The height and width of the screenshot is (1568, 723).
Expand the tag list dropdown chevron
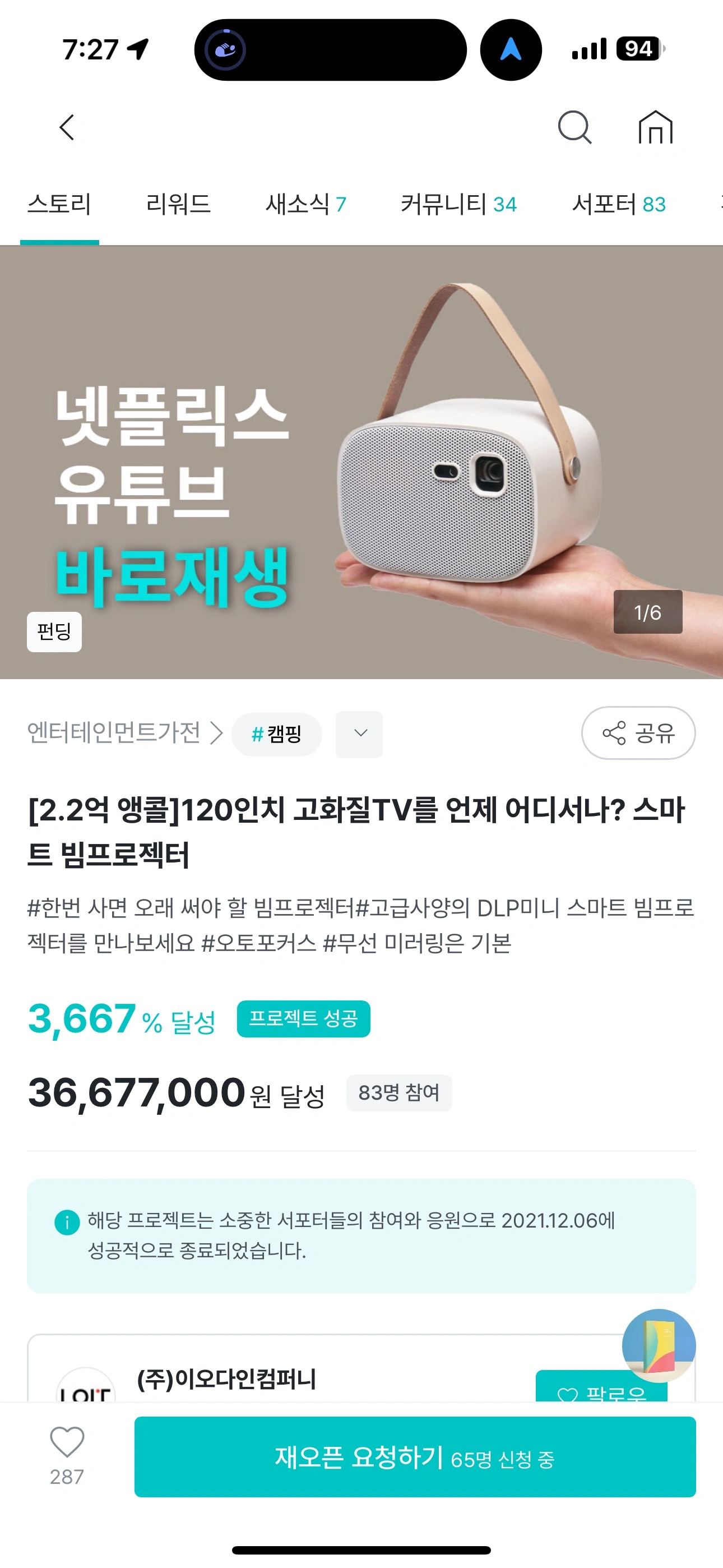coord(360,734)
